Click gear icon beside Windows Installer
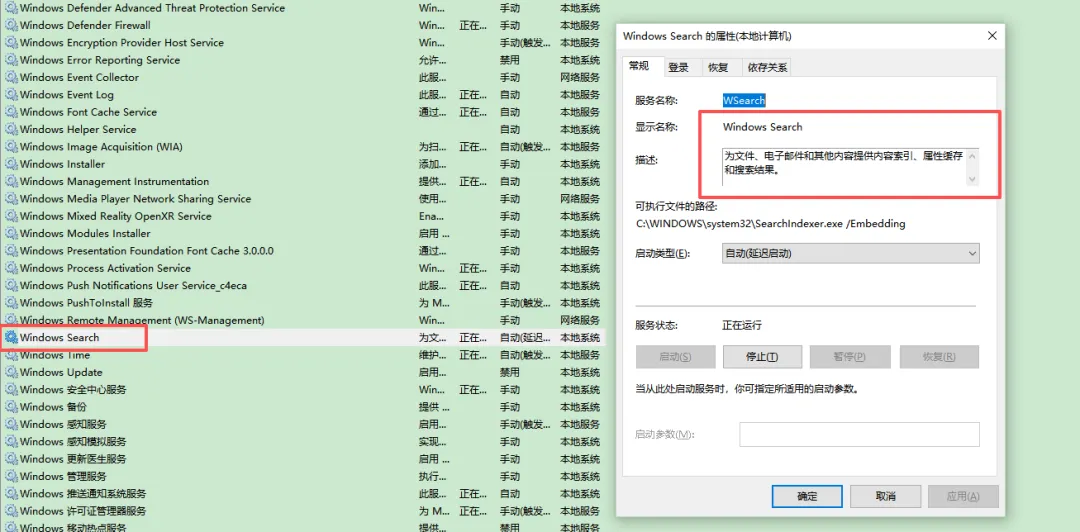 tap(12, 164)
